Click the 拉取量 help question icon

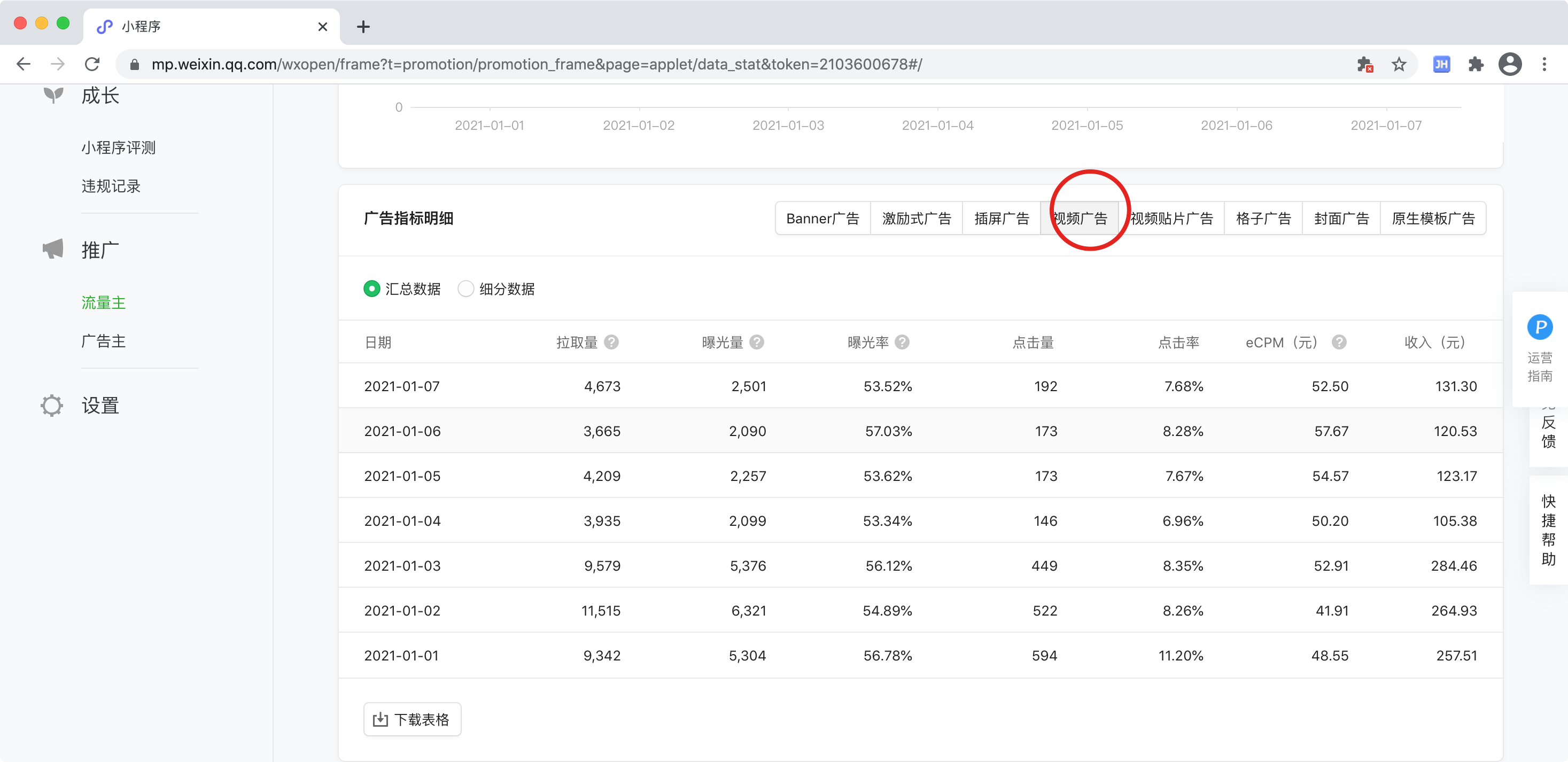coord(611,342)
